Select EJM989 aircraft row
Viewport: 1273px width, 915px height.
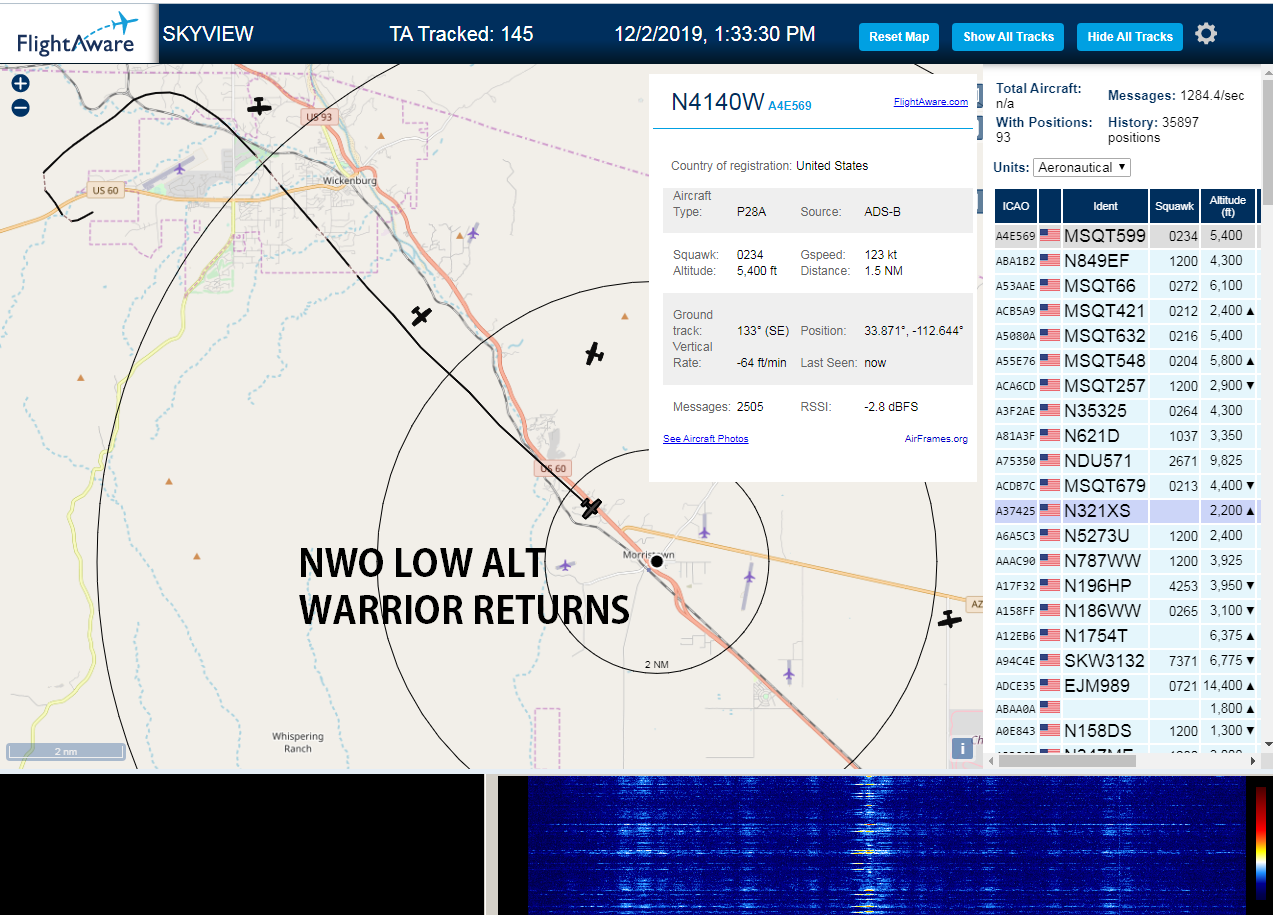tap(1127, 686)
